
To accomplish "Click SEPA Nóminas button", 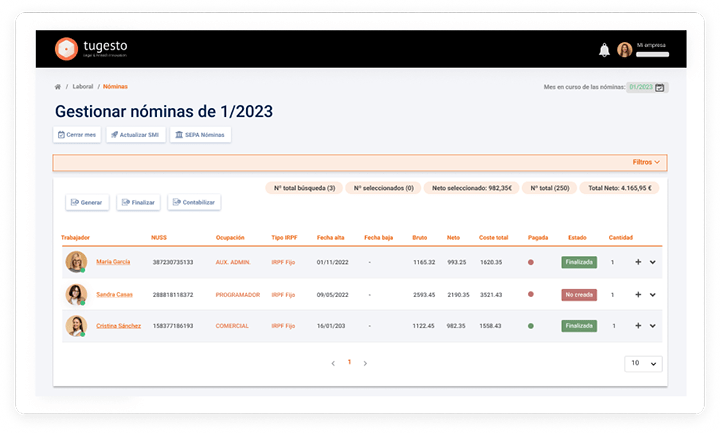I will [200, 135].
